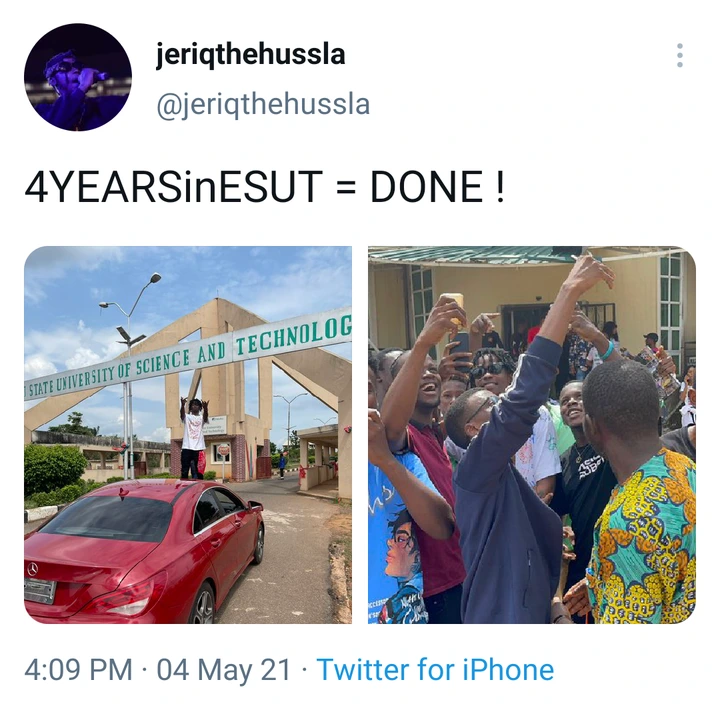Click the 4:09 PM timestamp
Viewport: 720px width, 710px height.
(78, 669)
